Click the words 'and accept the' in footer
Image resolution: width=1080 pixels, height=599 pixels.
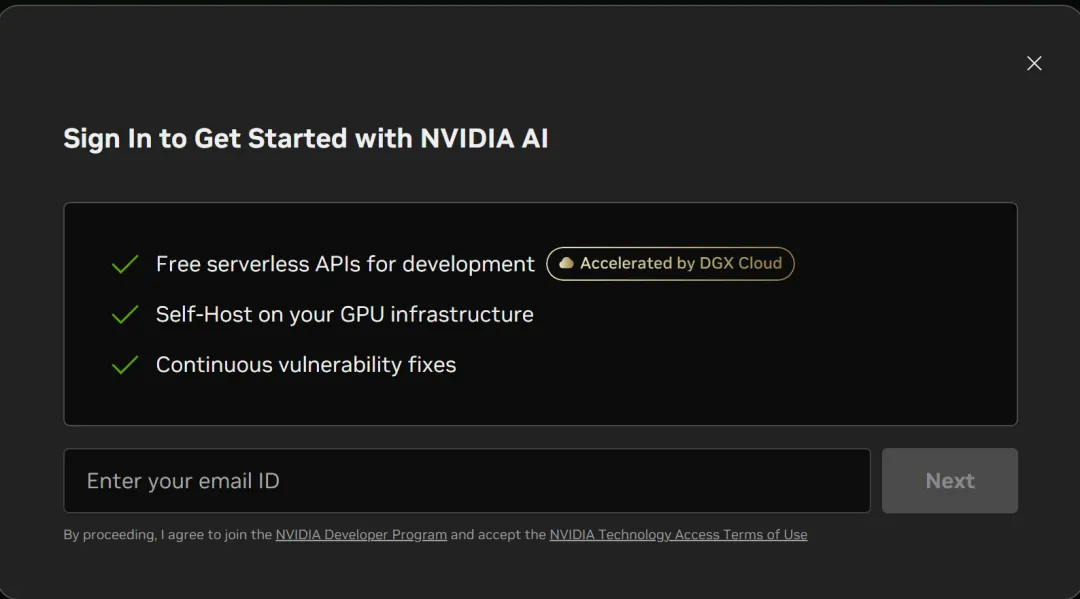(498, 535)
